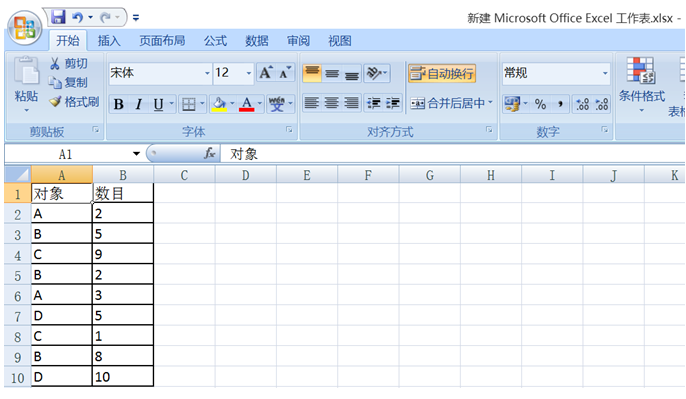686x399 pixels.
Task: Align text right
Action: coord(351,103)
